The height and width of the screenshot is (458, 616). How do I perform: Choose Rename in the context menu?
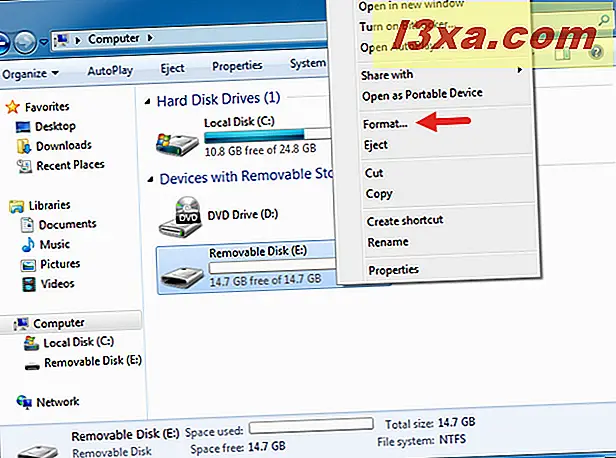[x=388, y=242]
